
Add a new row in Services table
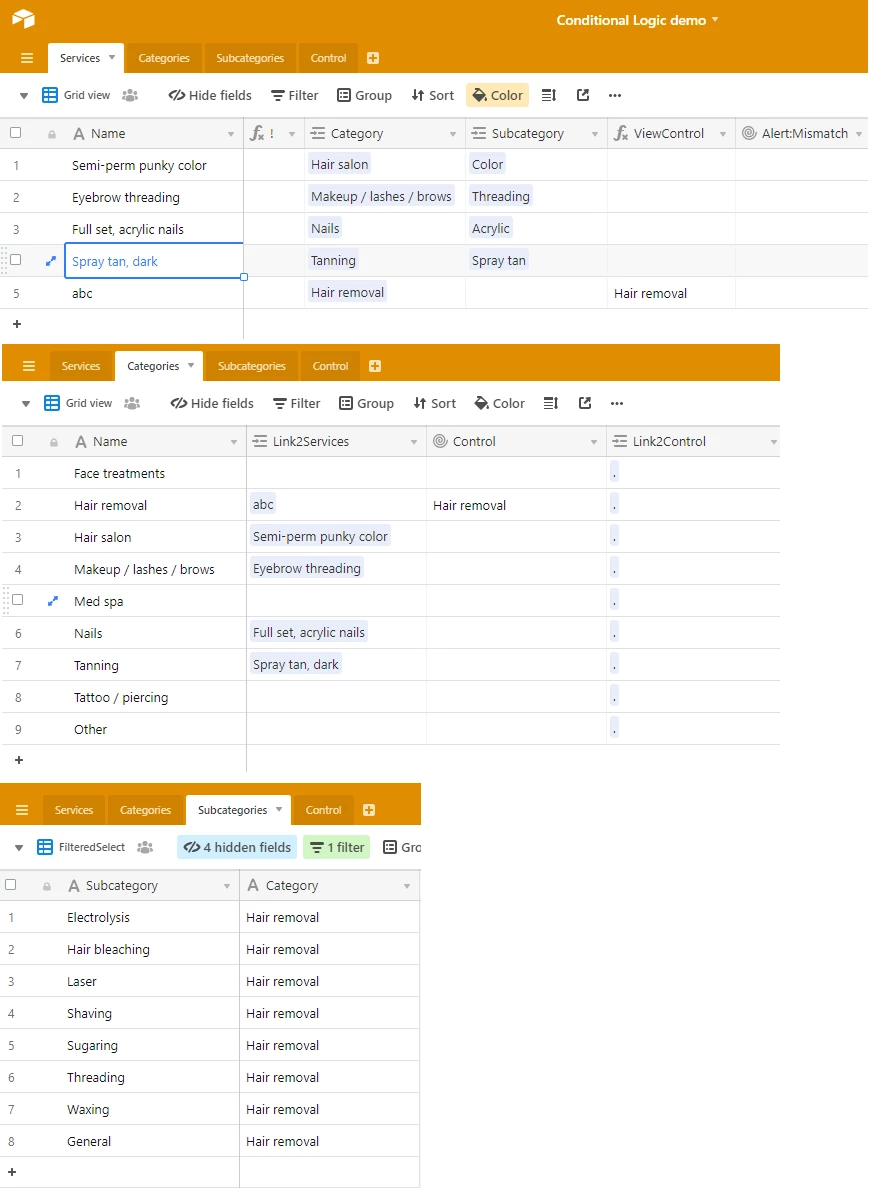coord(17,324)
